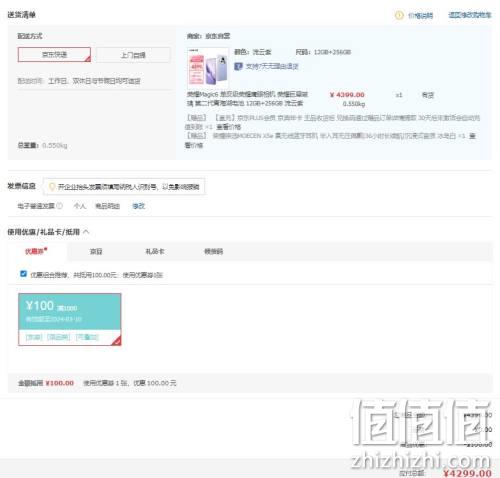Click 查看价格 for the first gift item

pos(229,127)
